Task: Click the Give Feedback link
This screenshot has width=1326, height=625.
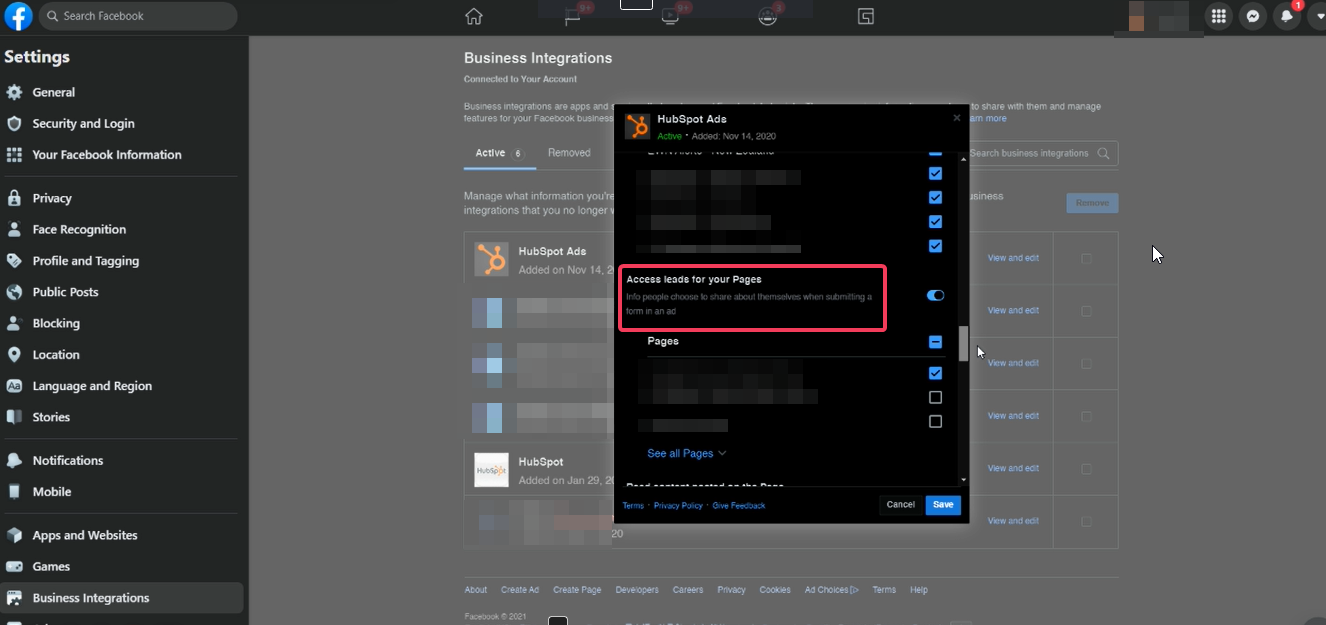Action: pyautogui.click(x=739, y=506)
